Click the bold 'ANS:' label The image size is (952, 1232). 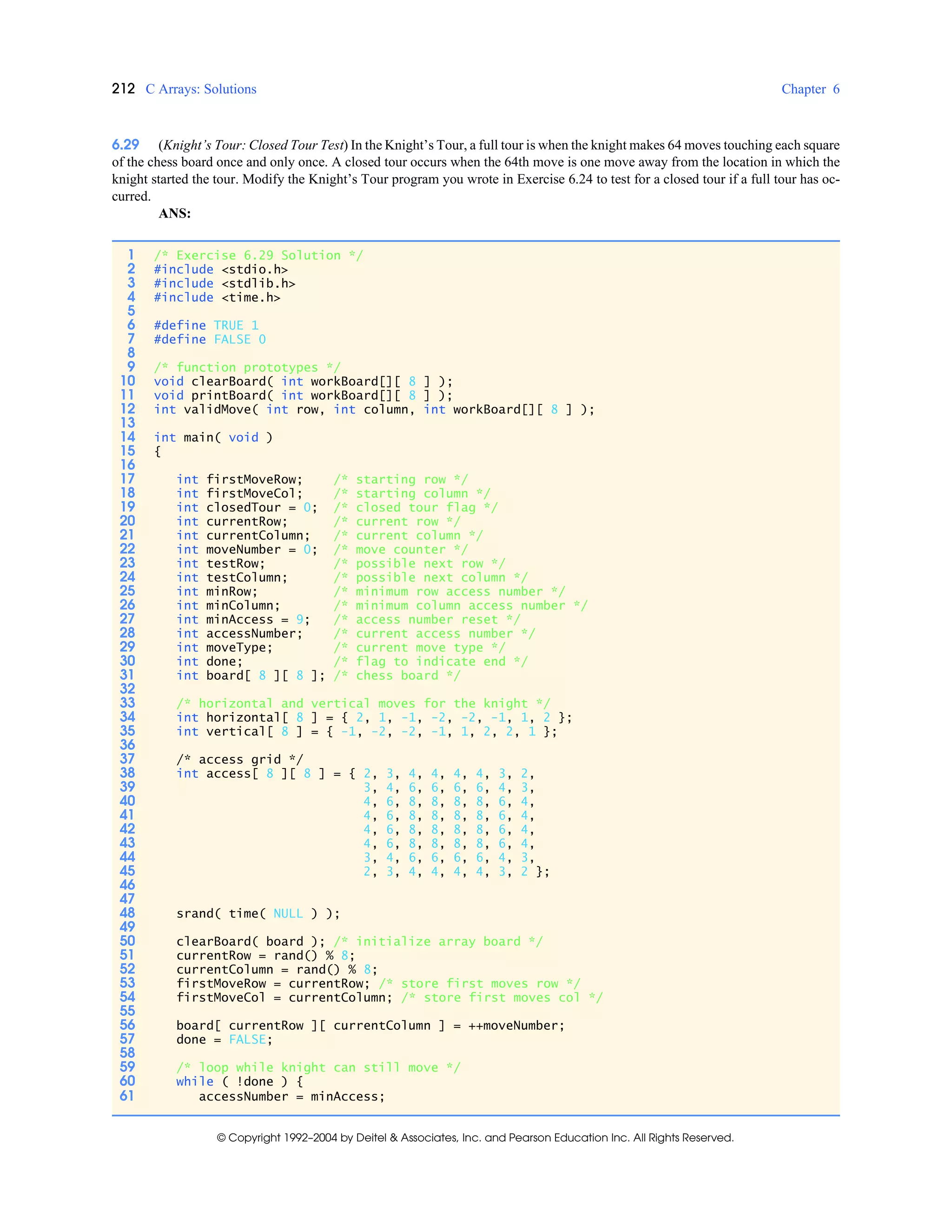coord(175,213)
